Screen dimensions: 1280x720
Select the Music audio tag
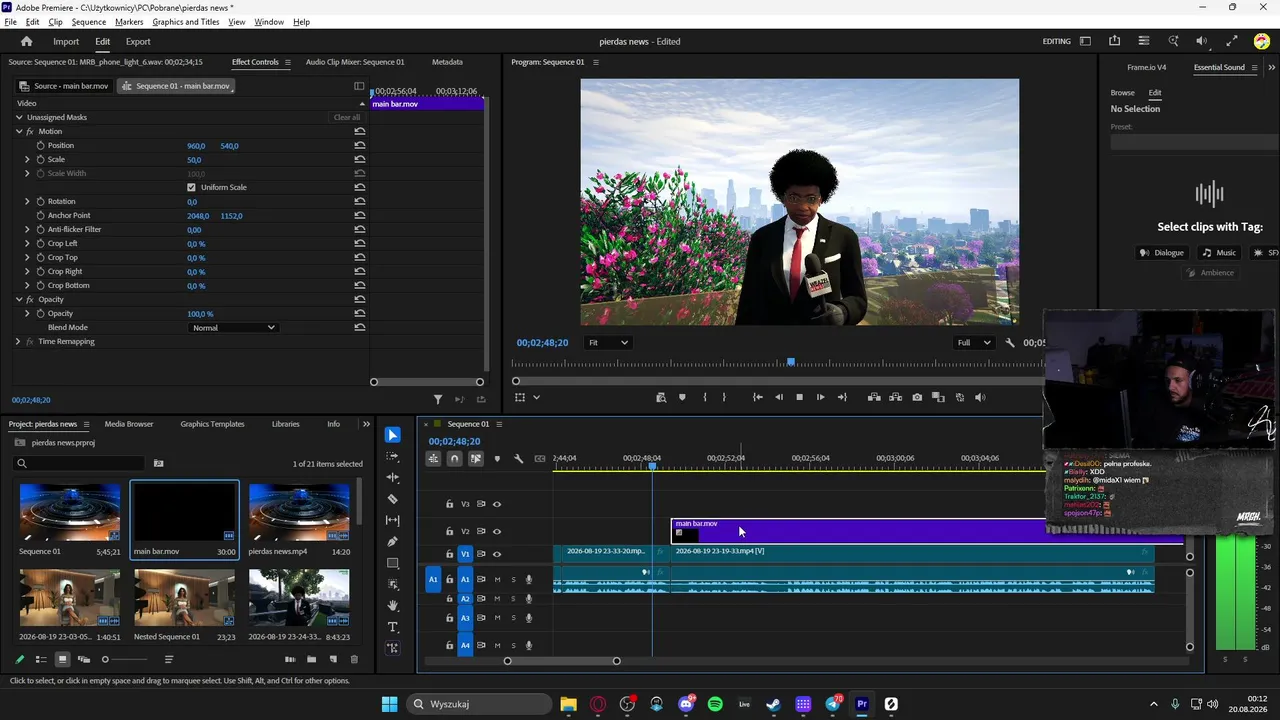pos(1220,253)
